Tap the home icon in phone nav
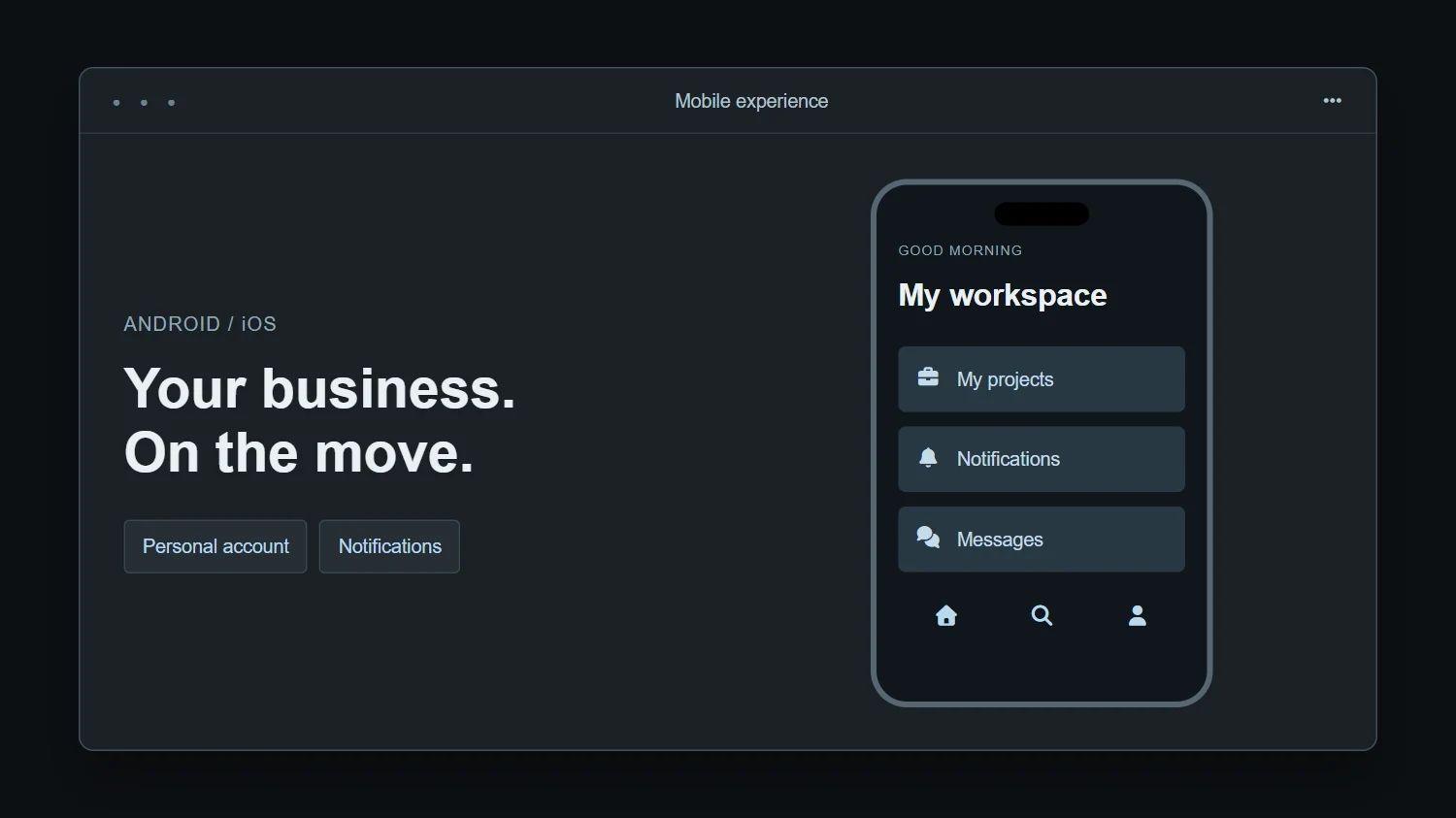The height and width of the screenshot is (818, 1456). (946, 615)
